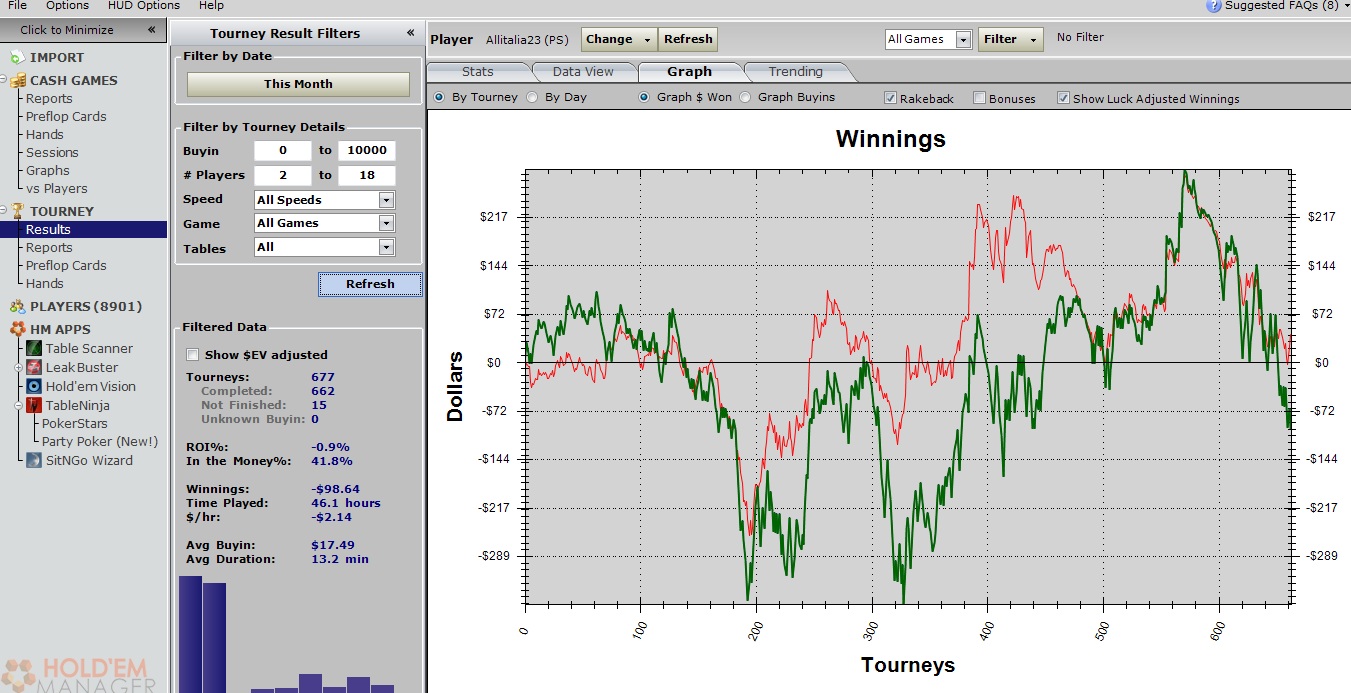This screenshot has width=1351, height=693.
Task: Select the By Day radio button
Action: point(532,98)
